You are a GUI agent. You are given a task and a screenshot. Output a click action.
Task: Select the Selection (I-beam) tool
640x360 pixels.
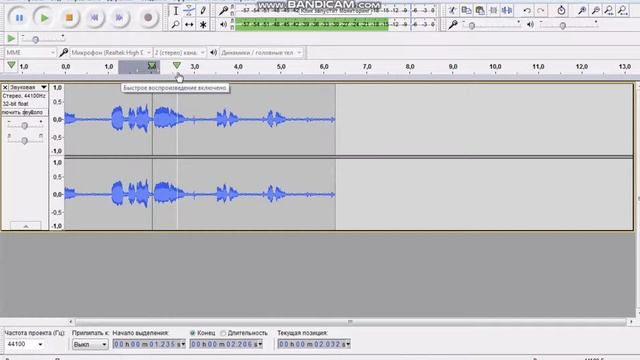(x=176, y=11)
